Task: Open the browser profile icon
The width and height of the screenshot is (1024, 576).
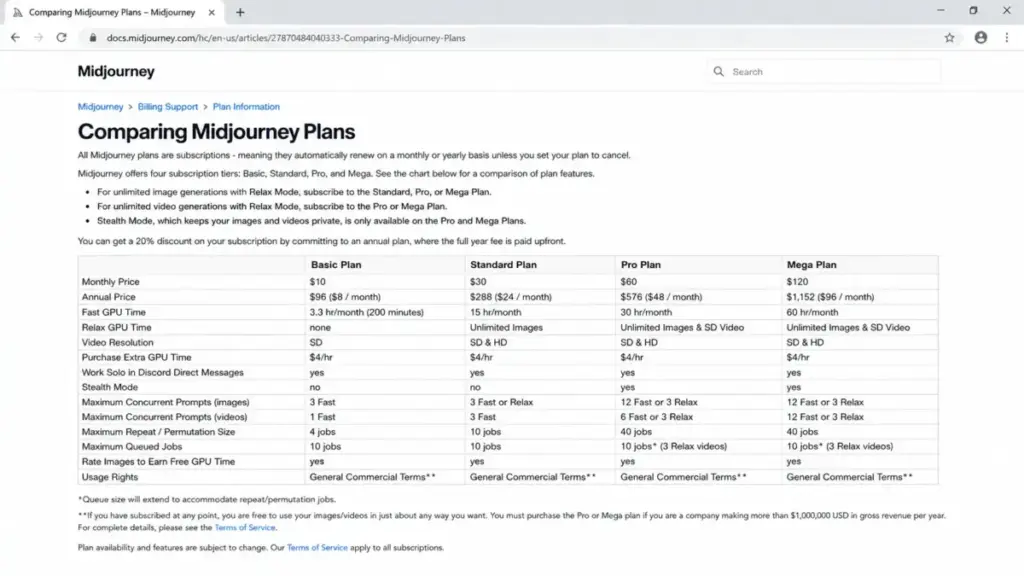Action: click(x=981, y=38)
